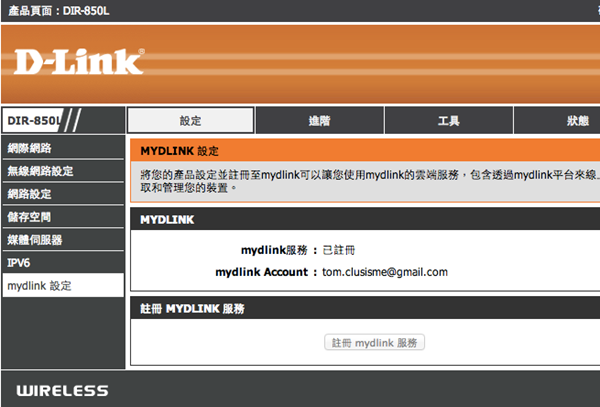Select 媒體伺服器 in the sidebar
The height and width of the screenshot is (407, 600).
point(63,240)
